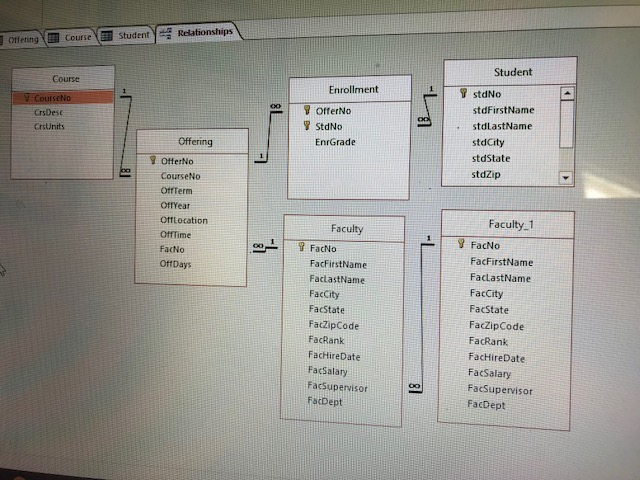Select FacState in the Faculty_1 table
This screenshot has width=640, height=480.
pos(489,310)
